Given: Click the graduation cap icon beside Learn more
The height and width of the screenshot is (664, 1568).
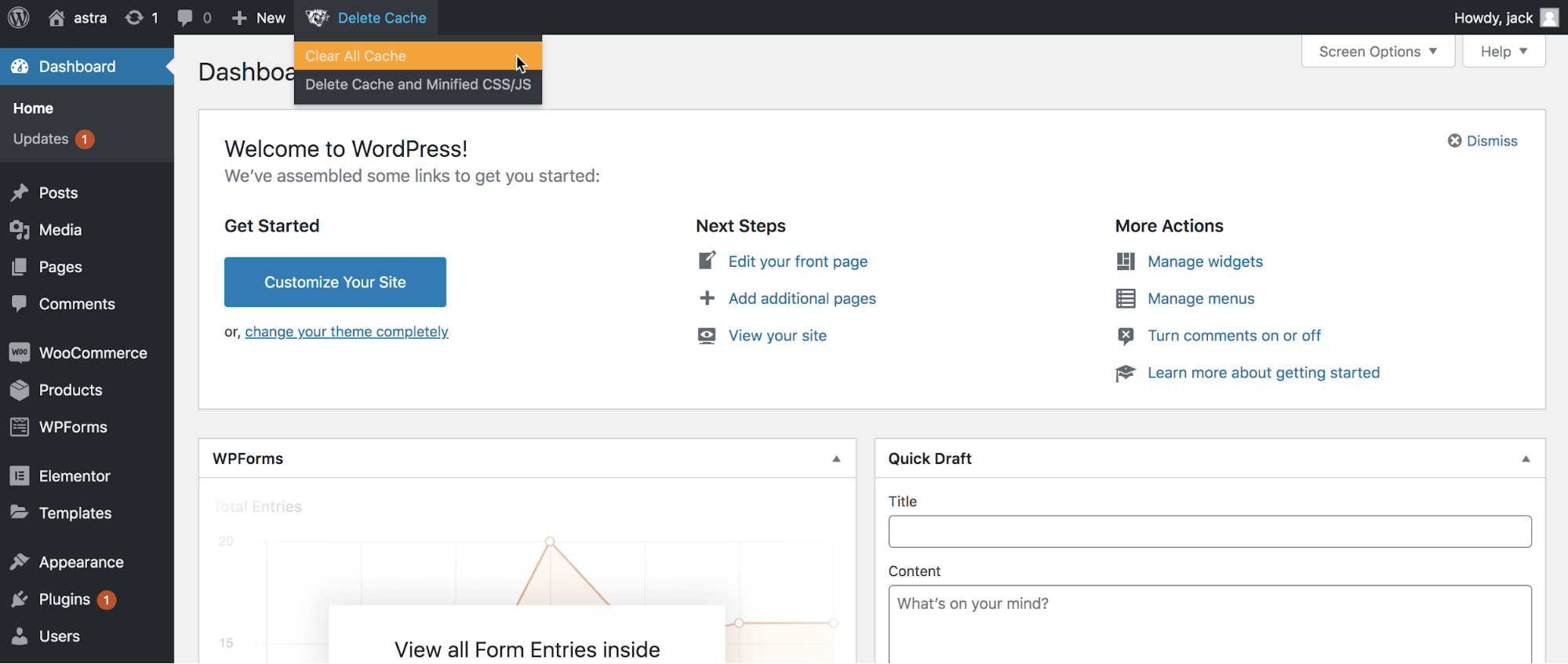Looking at the screenshot, I should click(1126, 373).
